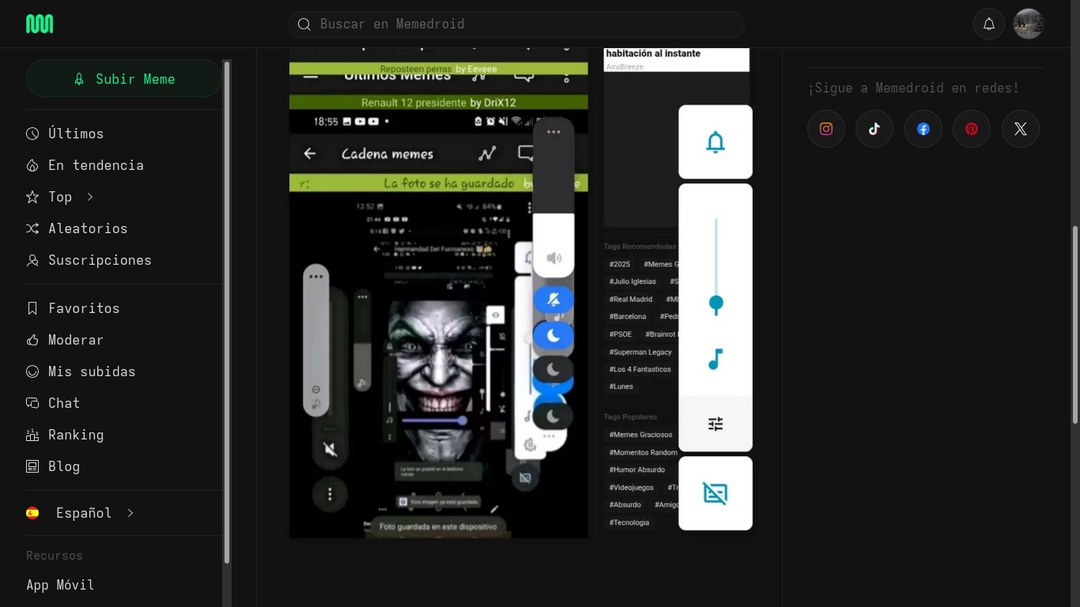
Task: Click the muted speaker circle in meme
Action: click(330, 449)
